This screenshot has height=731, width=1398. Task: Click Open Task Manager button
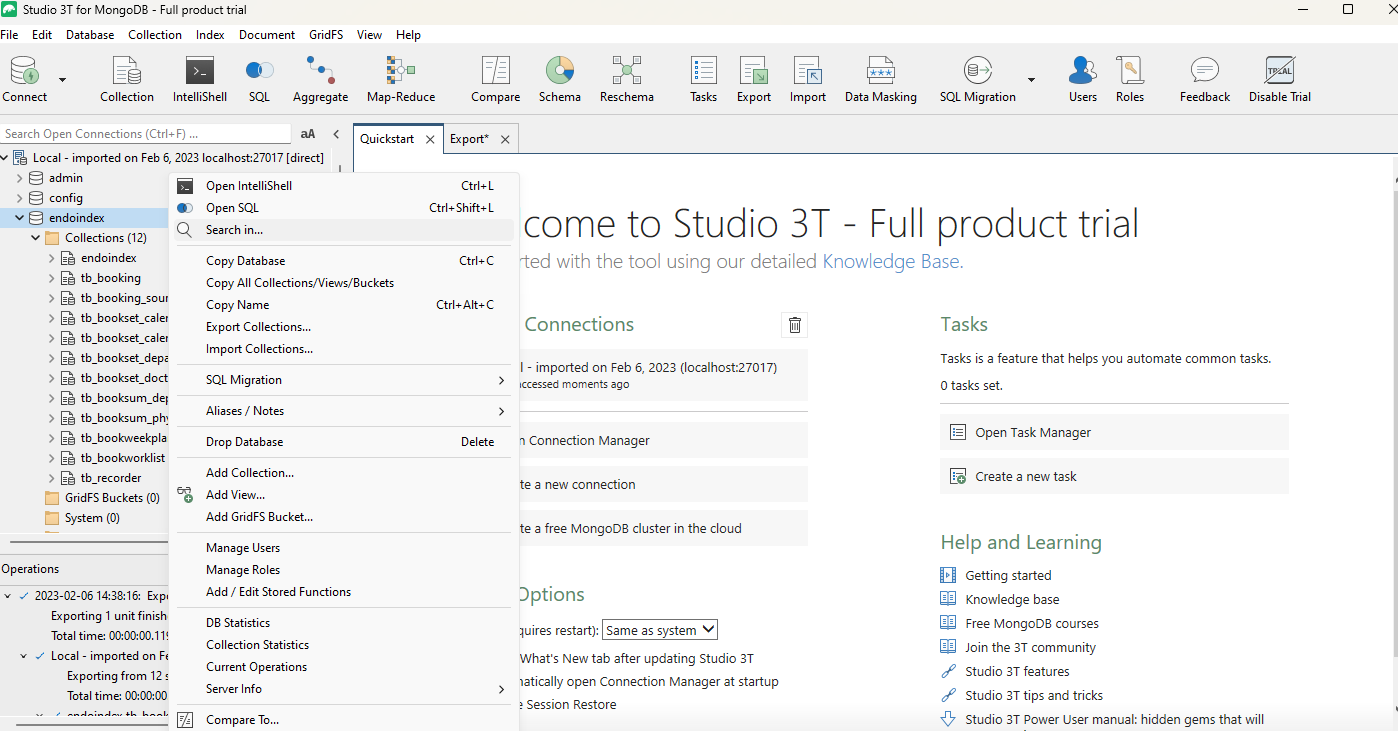[1114, 433]
